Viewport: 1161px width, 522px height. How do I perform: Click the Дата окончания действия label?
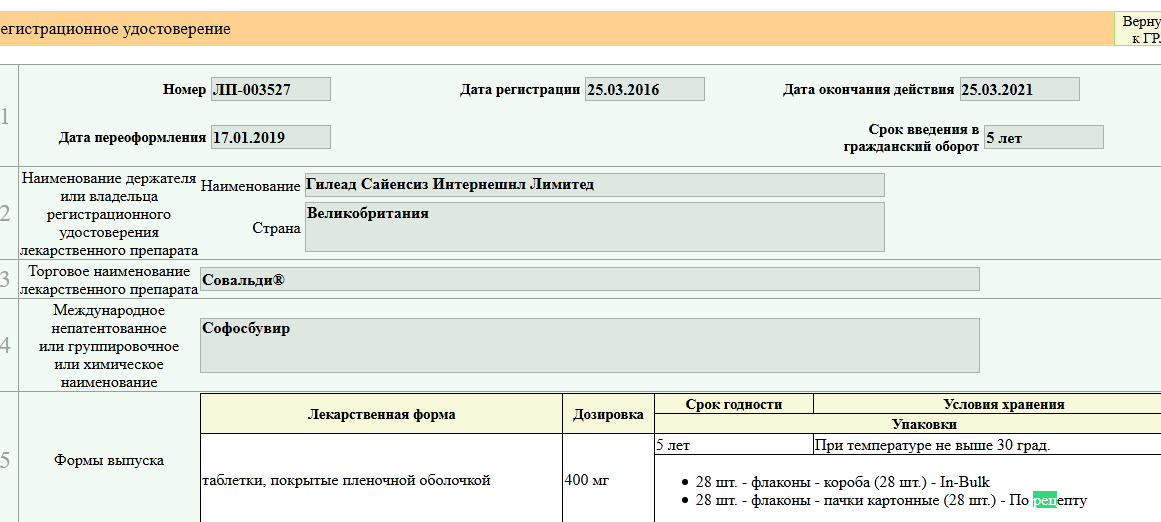click(x=869, y=90)
